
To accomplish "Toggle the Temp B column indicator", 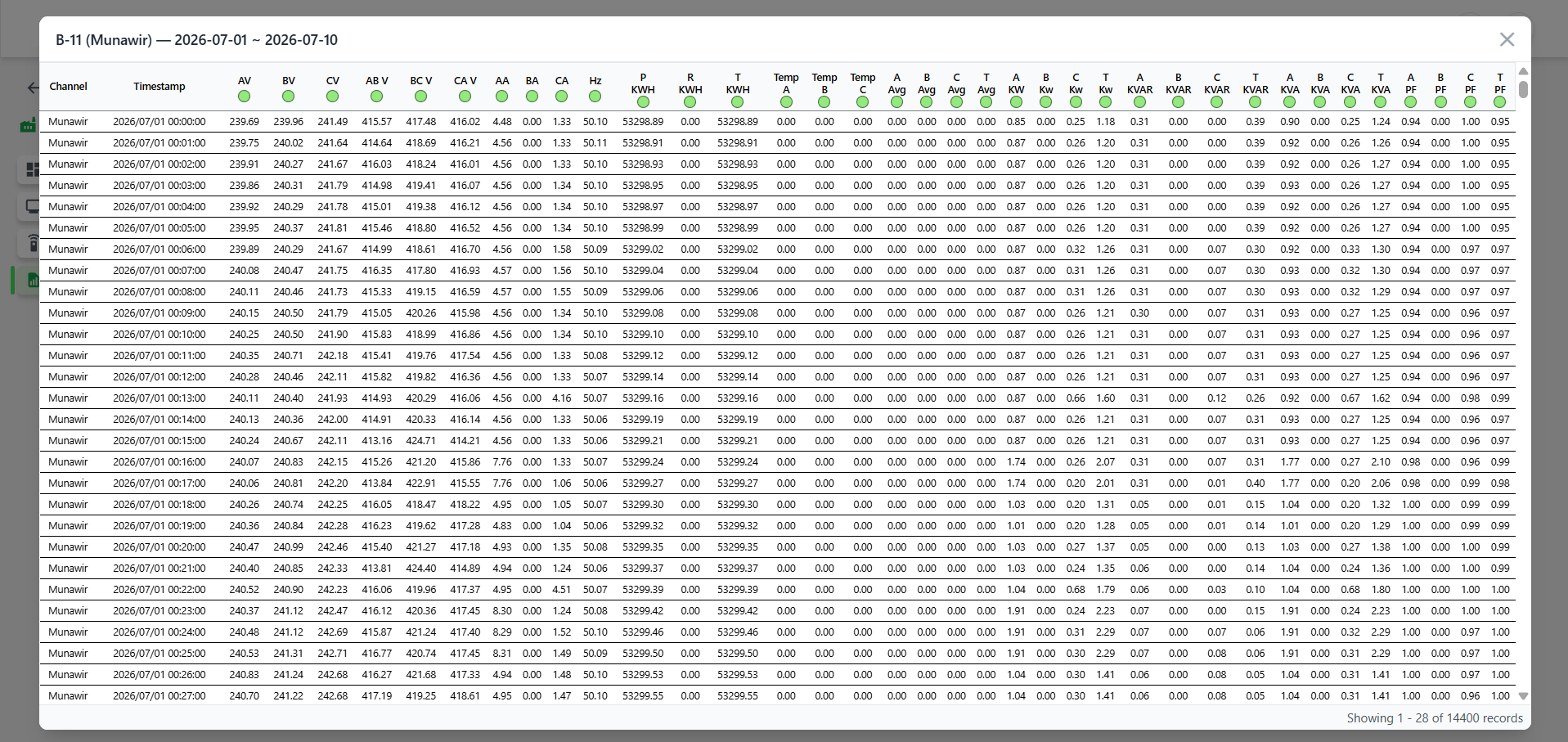I will [824, 102].
